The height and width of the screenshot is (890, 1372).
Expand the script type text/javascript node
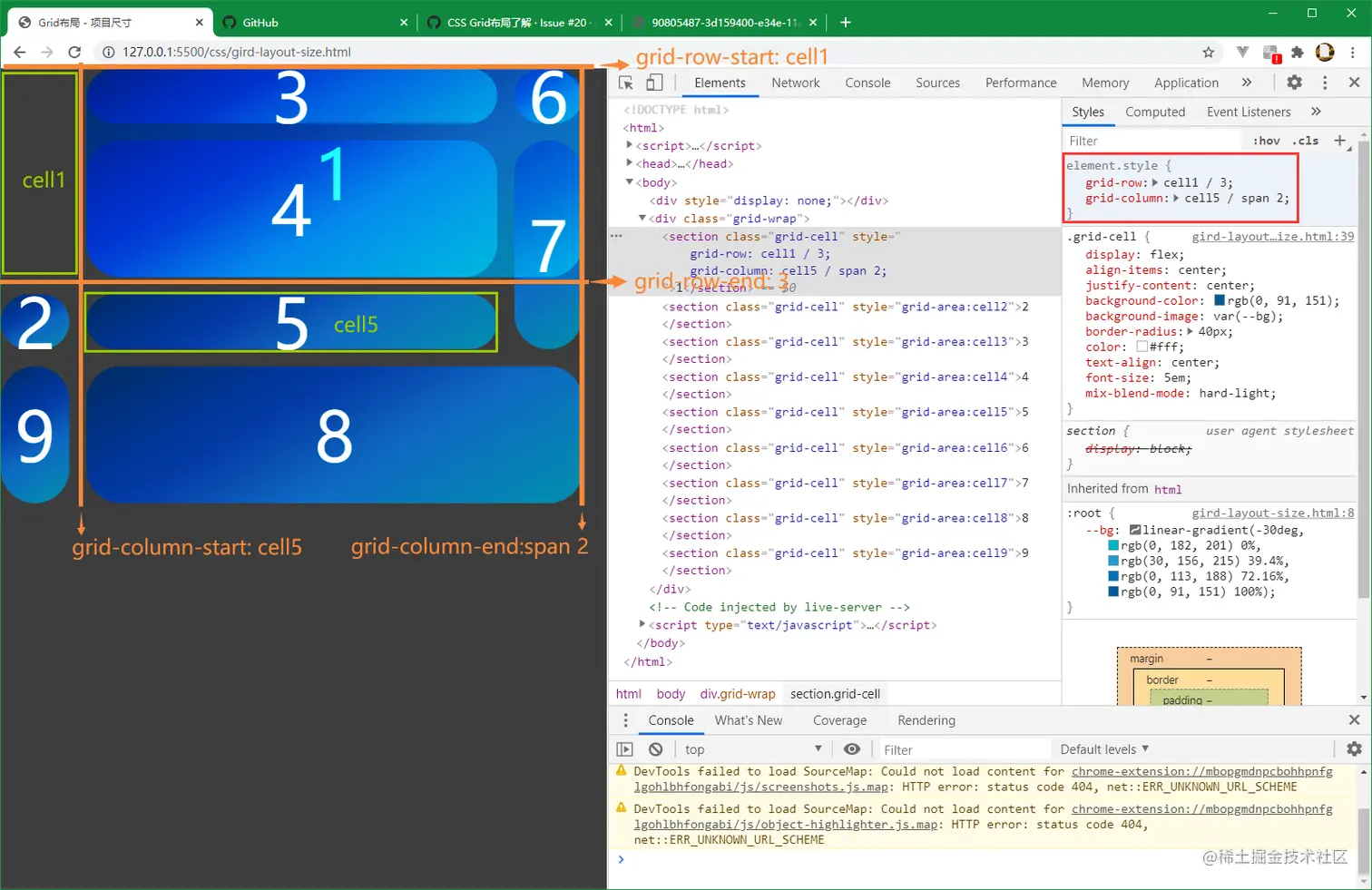(x=642, y=624)
